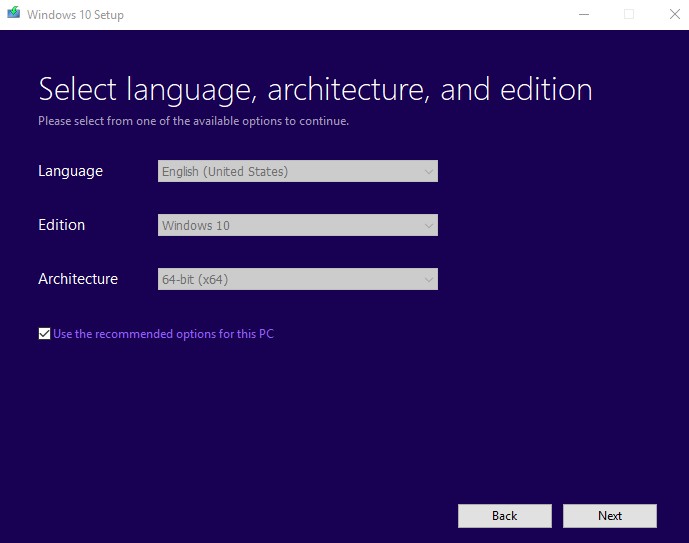Click the Windows 10 Setup title bar icon
This screenshot has height=543, width=689.
coord(14,13)
